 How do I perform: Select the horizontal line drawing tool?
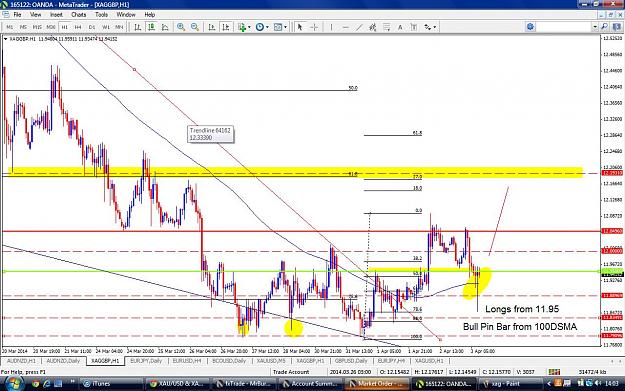click(345, 27)
